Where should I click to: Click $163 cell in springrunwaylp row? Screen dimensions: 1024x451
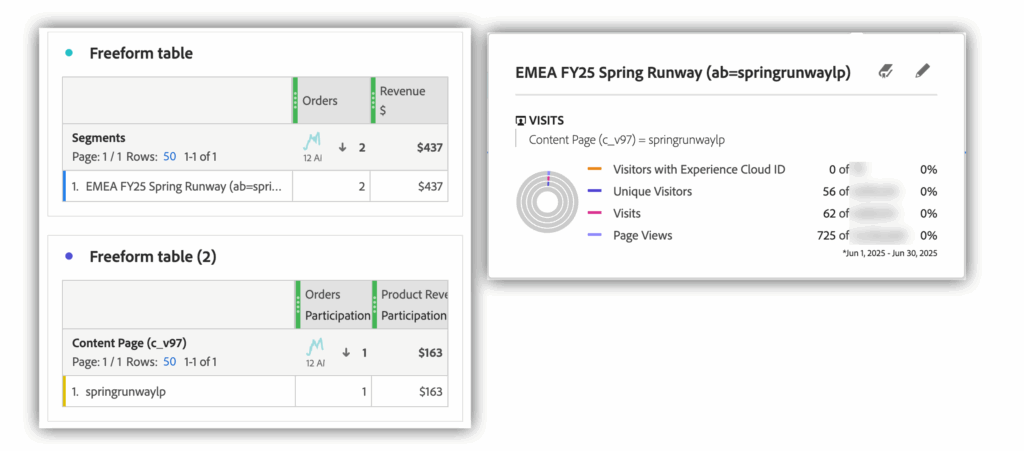(432, 392)
